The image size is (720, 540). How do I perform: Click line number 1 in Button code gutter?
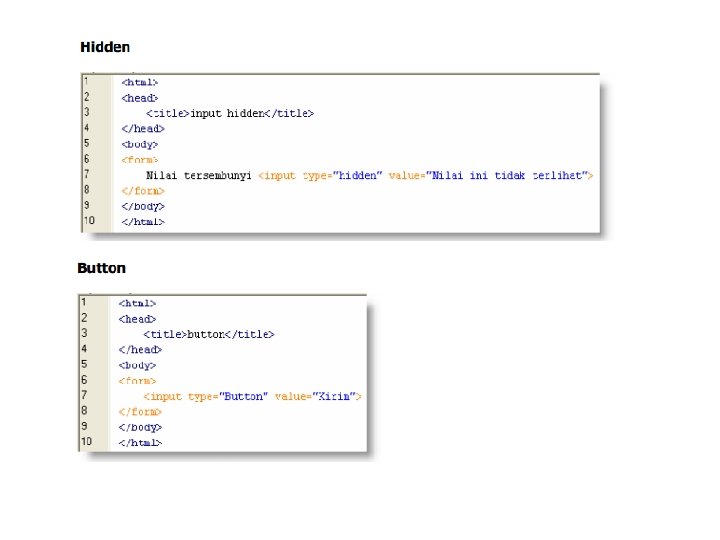point(84,302)
